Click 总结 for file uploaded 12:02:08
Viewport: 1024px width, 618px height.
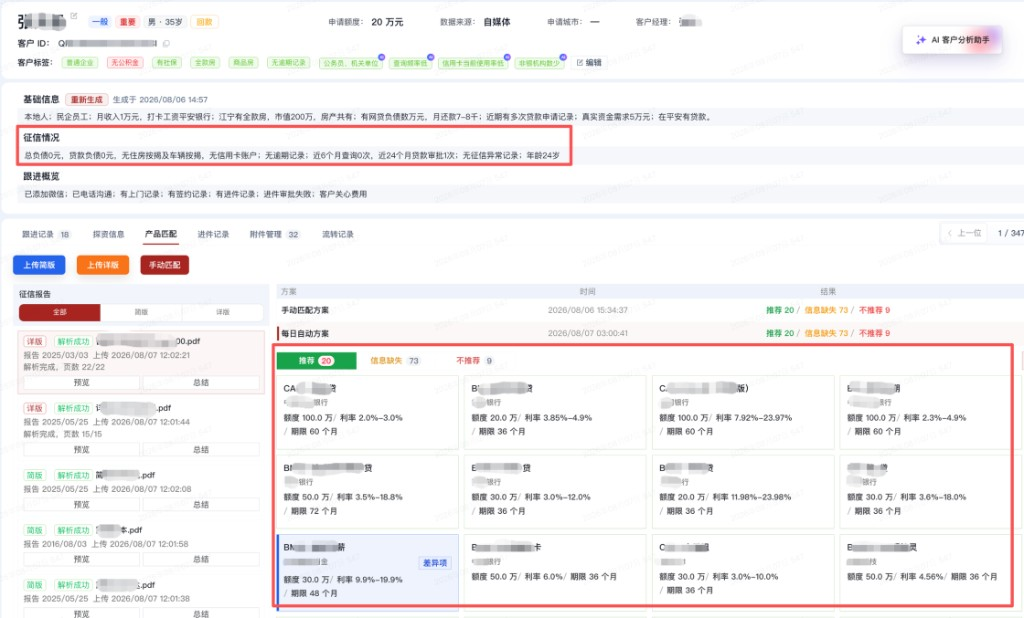[x=201, y=504]
